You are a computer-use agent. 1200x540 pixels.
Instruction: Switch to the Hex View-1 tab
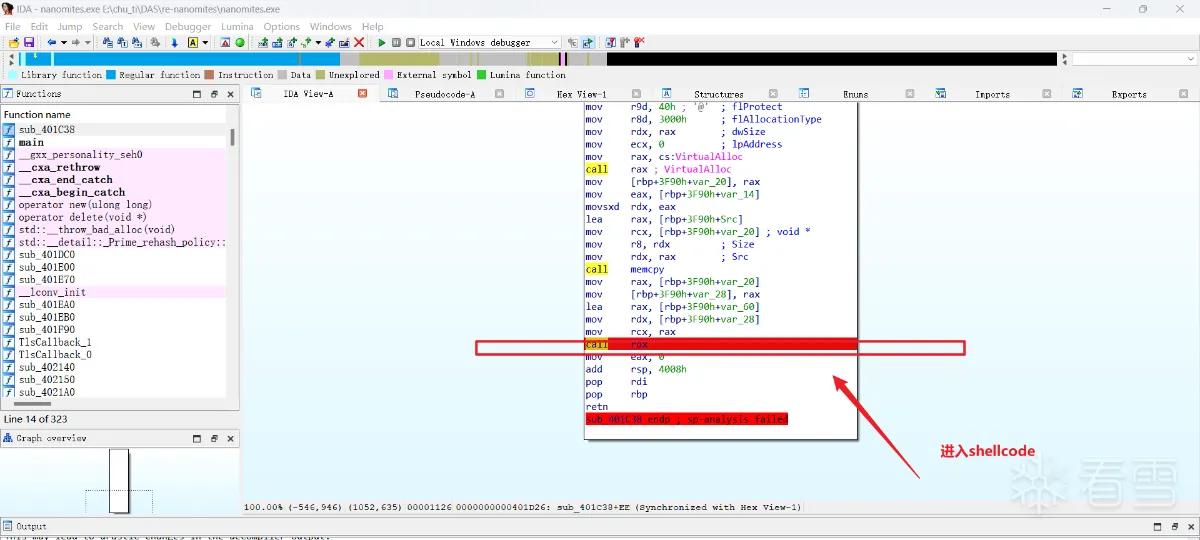[581, 94]
